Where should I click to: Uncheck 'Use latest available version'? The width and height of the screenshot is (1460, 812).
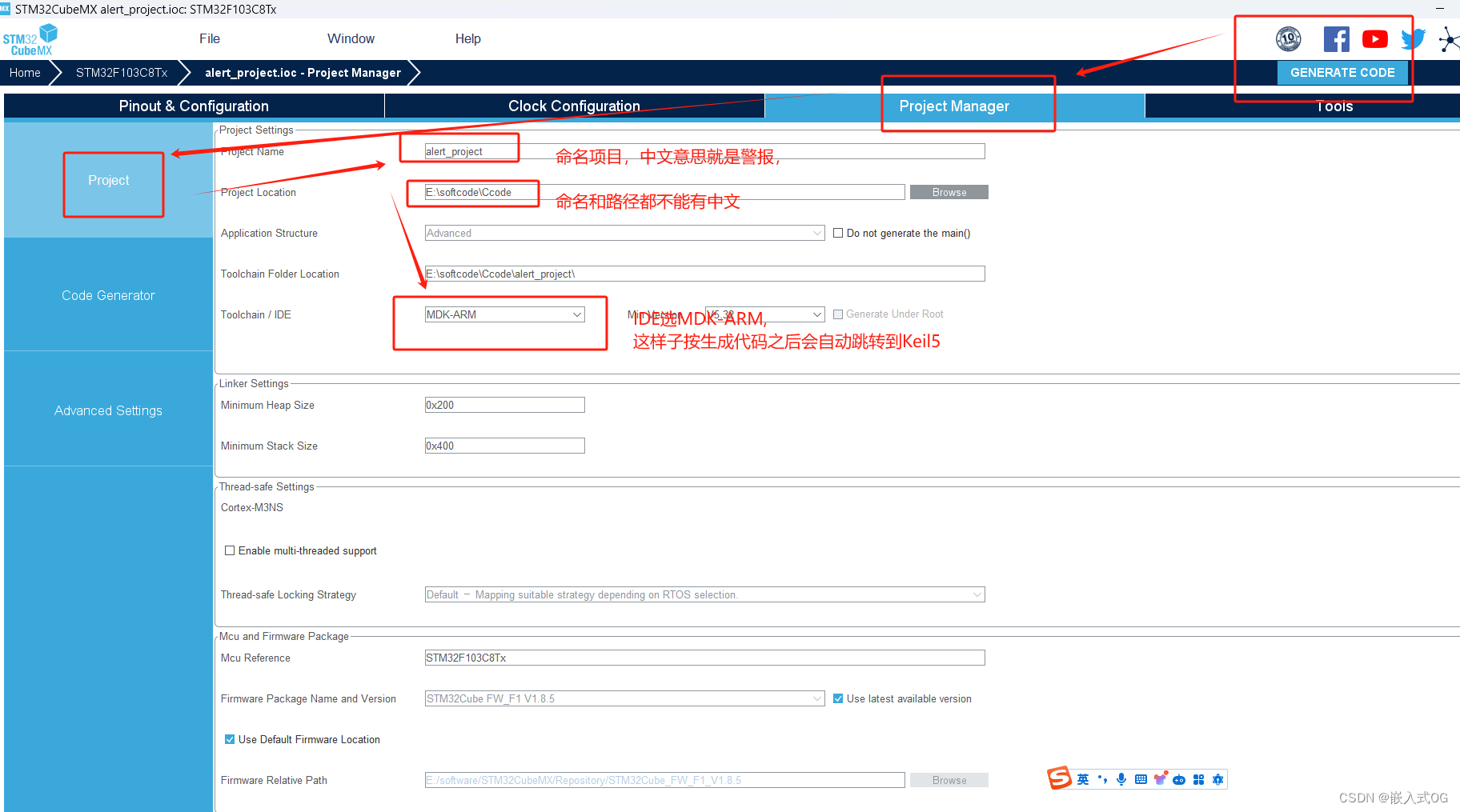point(838,698)
